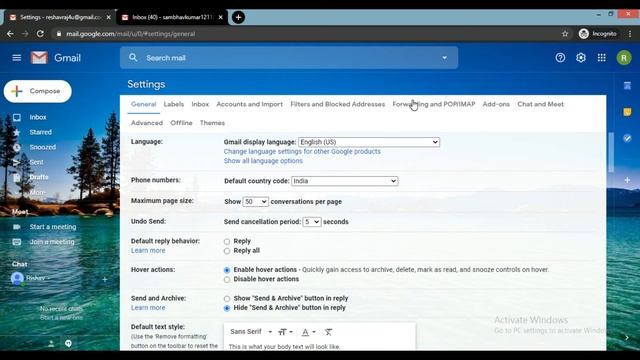
Task: Reload the page
Action: point(40,34)
